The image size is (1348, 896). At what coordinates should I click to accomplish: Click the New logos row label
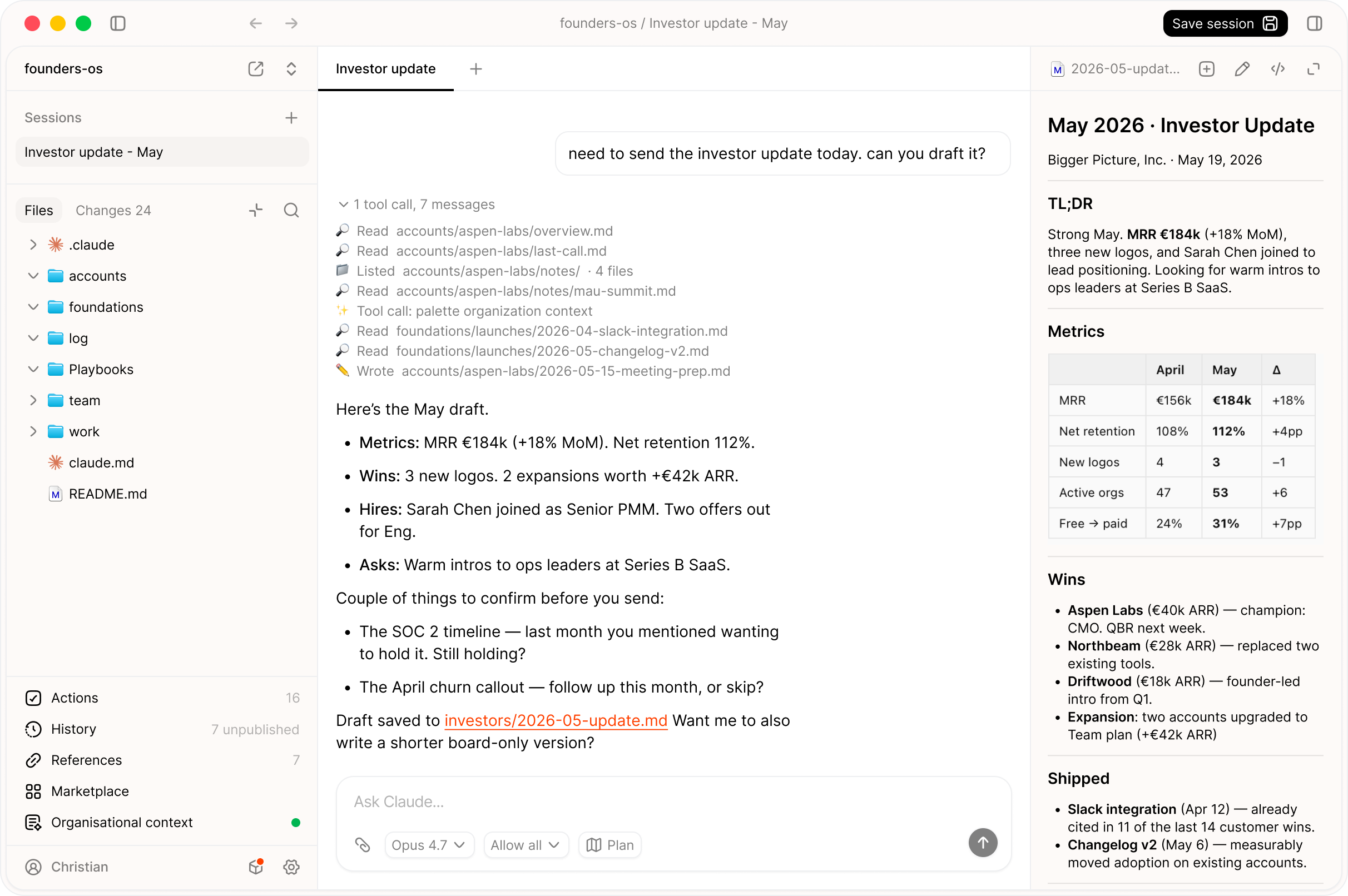(x=1089, y=462)
